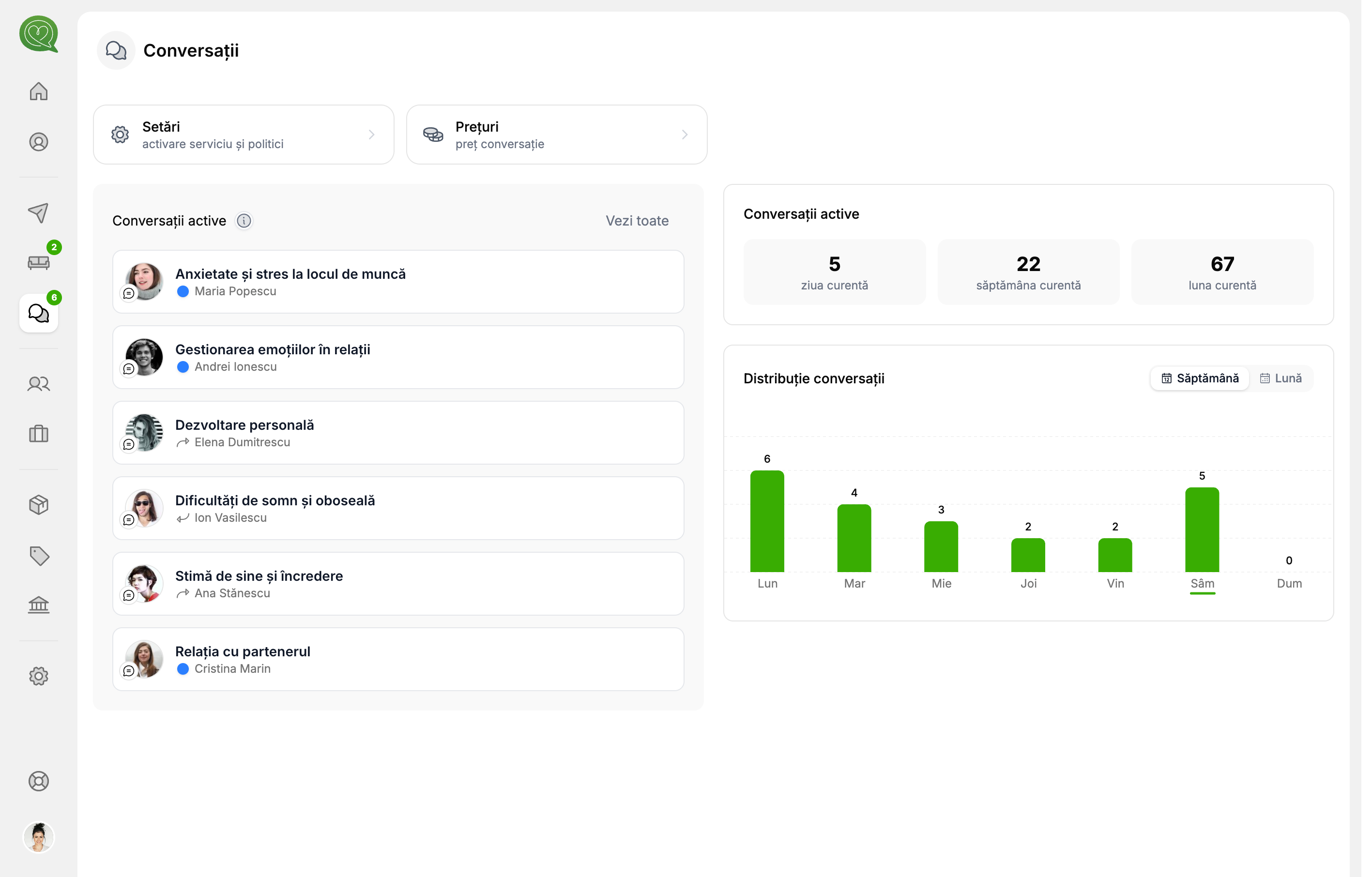Open the bank building icon in sidebar

(x=39, y=605)
